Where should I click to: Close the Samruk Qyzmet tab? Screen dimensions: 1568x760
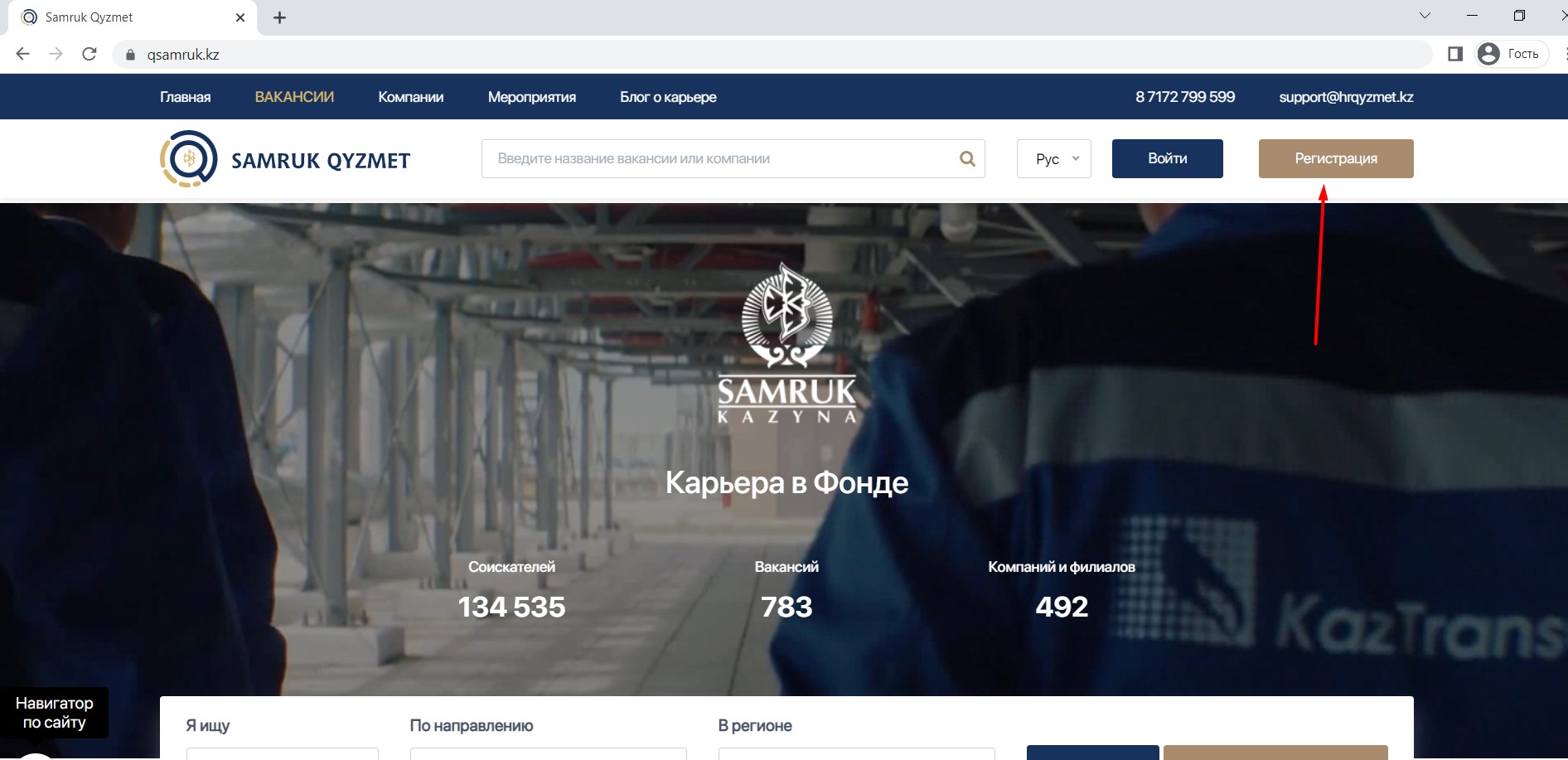[240, 17]
